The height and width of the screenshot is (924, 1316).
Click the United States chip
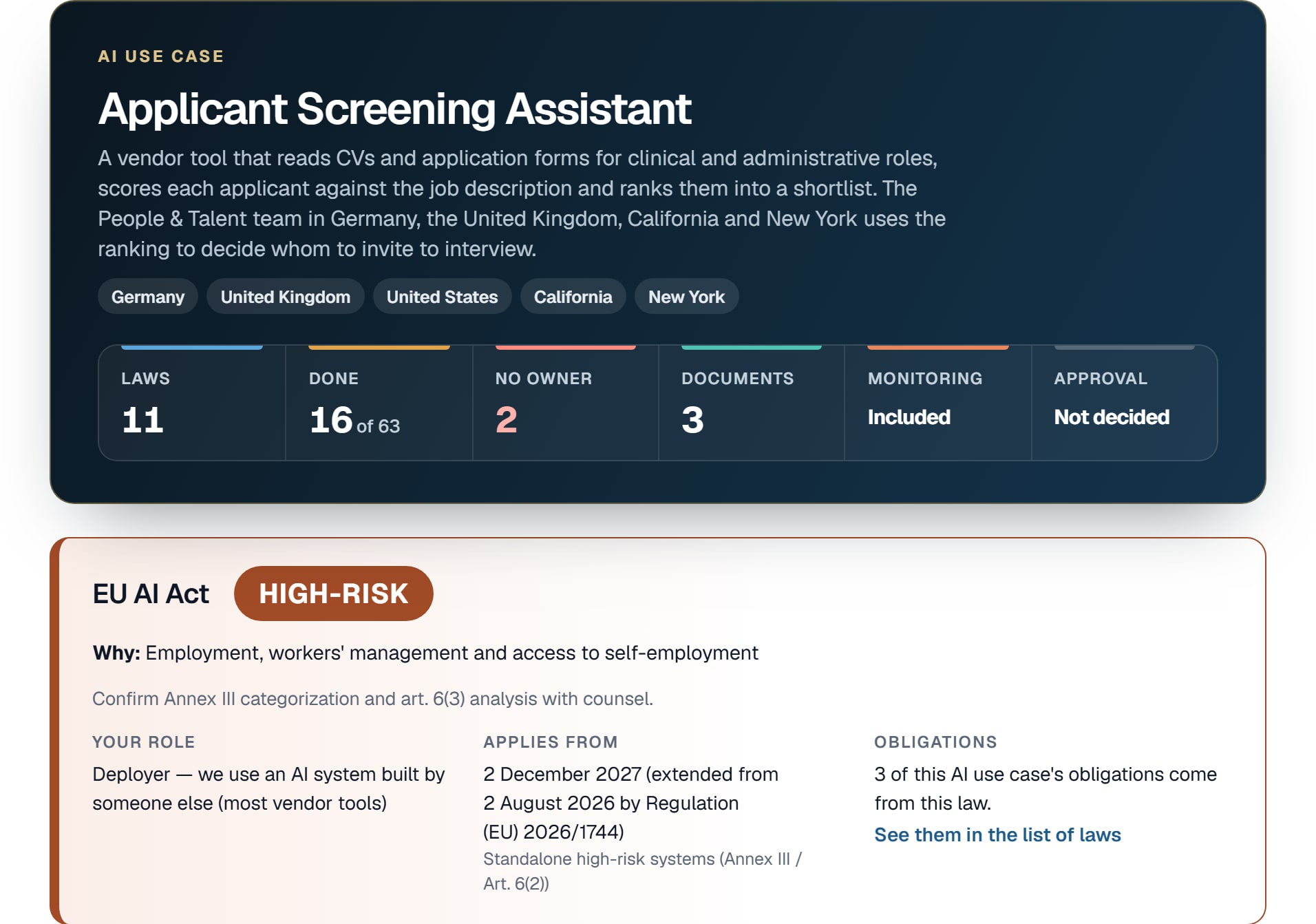[x=442, y=297]
